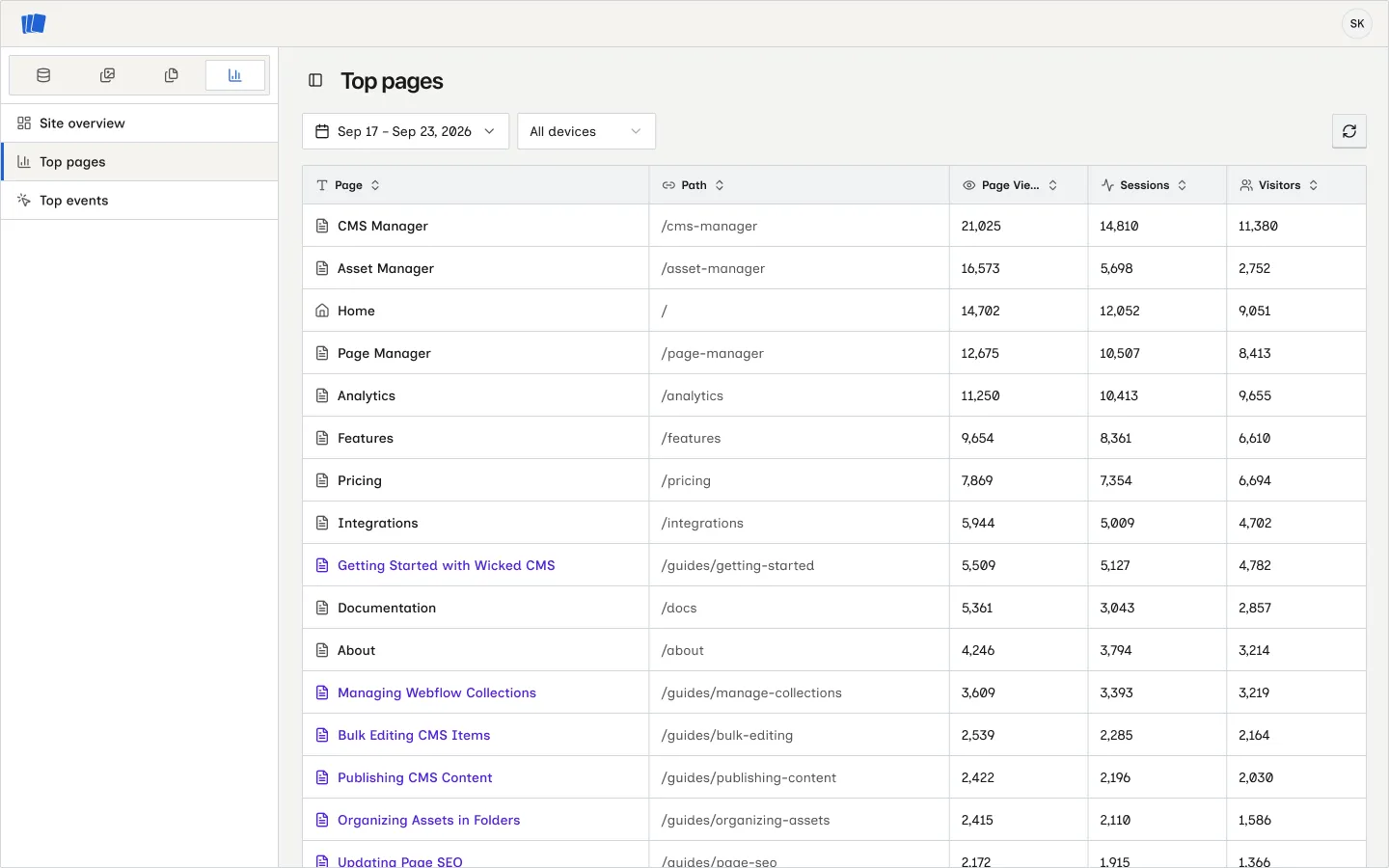Click the page icon beside Features
Image resolution: width=1389 pixels, height=868 pixels.
coord(322,438)
